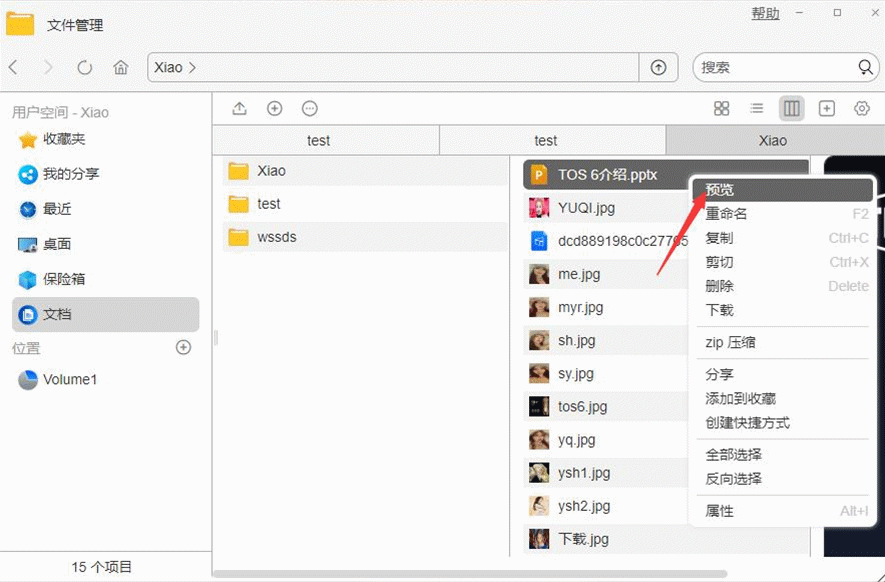Open file manager settings gear
This screenshot has height=582, width=885.
[x=861, y=108]
